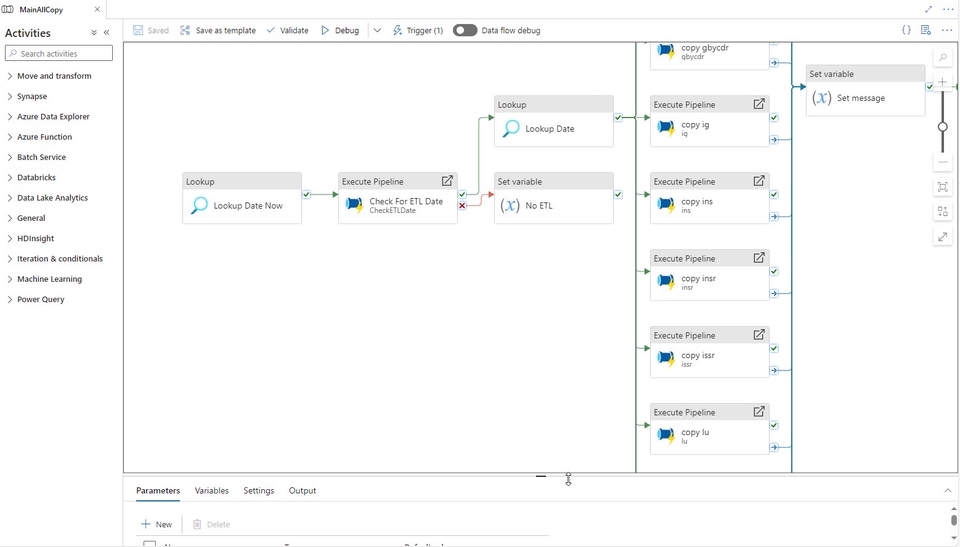Open Check For ETL Date pipeline link icon
The height and width of the screenshot is (547, 960).
[447, 181]
